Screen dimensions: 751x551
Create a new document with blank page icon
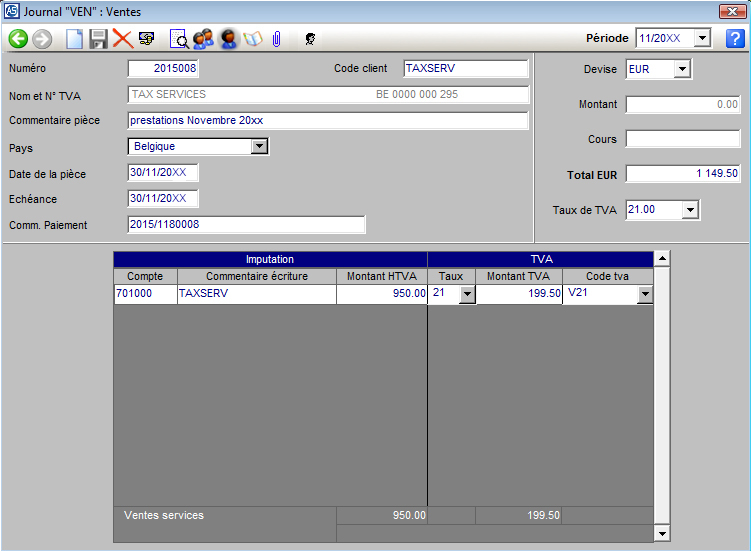point(75,39)
